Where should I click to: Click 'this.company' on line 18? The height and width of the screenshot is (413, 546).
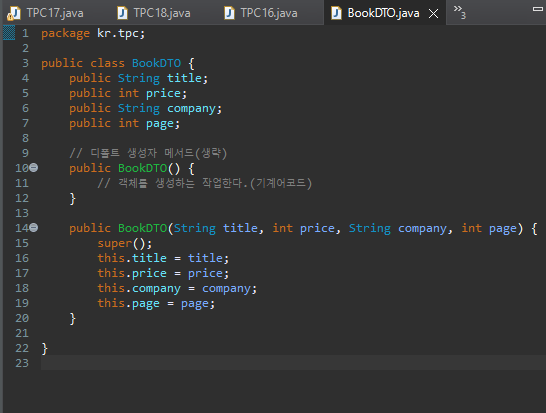[139, 288]
